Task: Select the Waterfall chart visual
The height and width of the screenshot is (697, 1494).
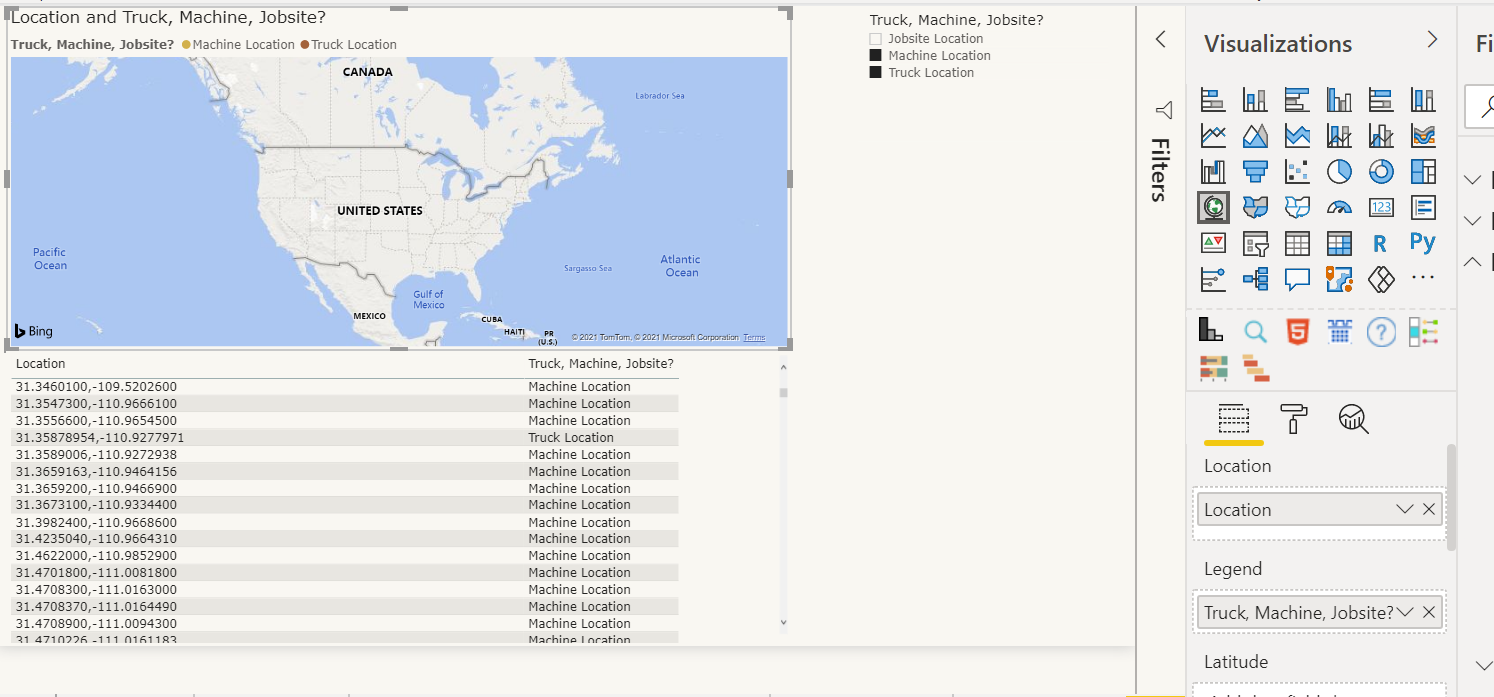Action: [x=1213, y=171]
